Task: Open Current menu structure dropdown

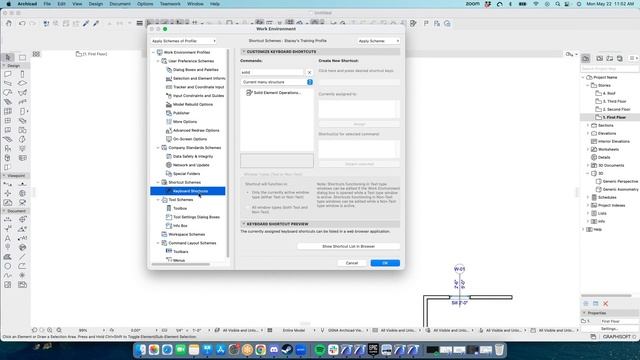Action: click(277, 82)
